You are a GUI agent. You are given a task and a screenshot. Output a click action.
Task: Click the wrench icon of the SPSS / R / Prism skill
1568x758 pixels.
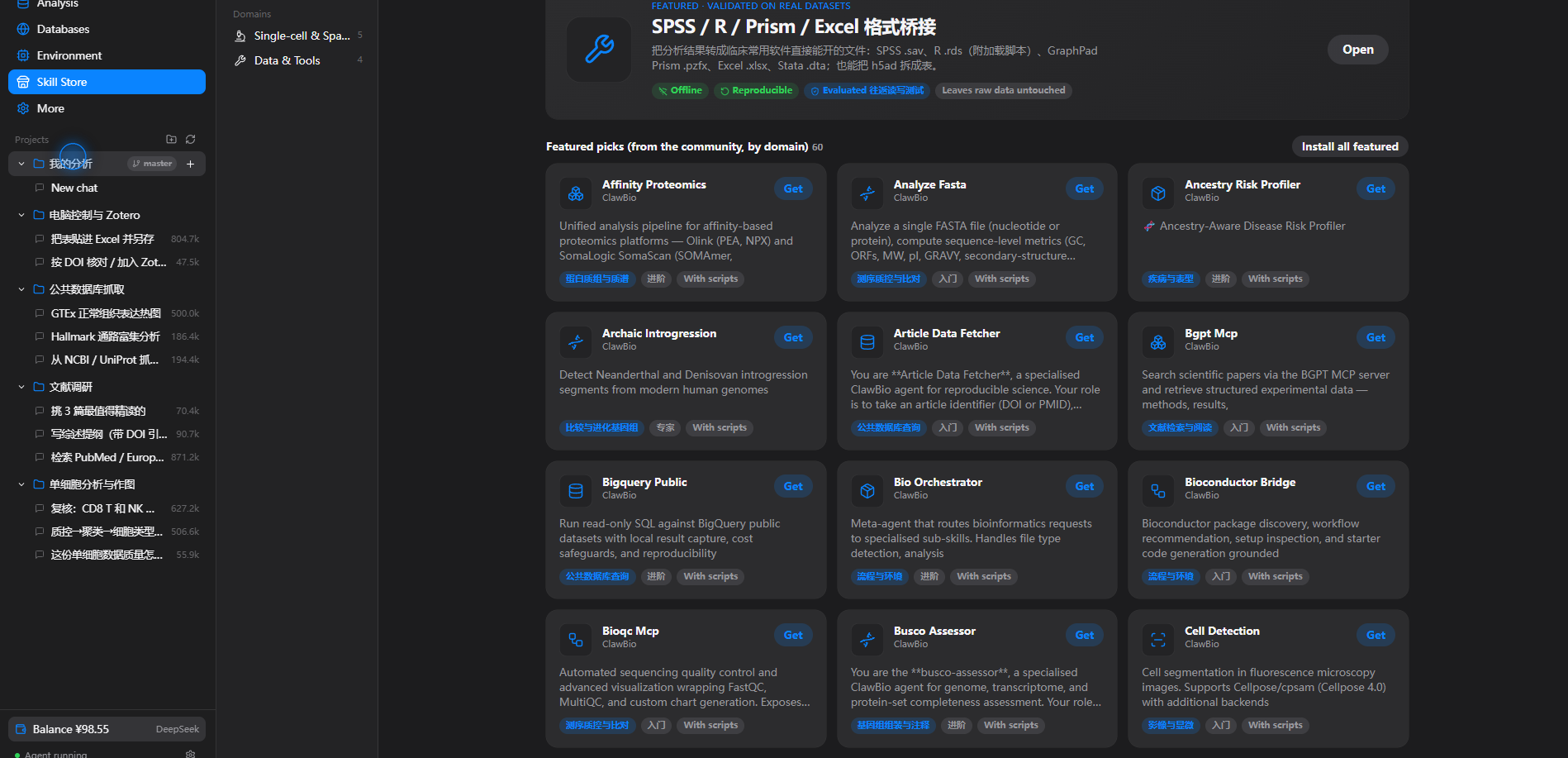coord(599,50)
